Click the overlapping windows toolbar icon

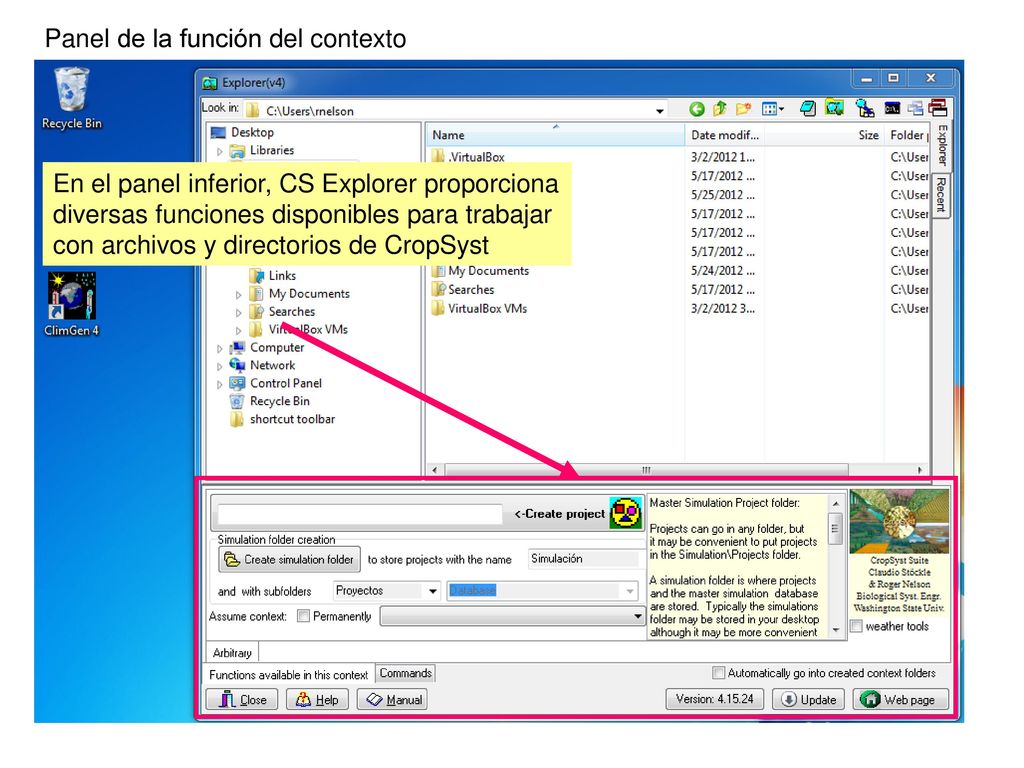[x=915, y=108]
